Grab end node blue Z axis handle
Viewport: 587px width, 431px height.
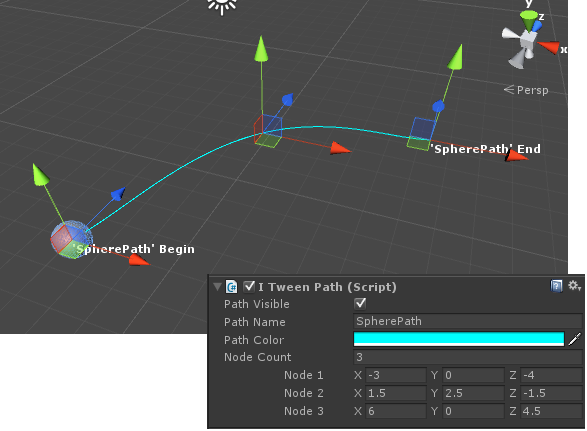point(438,107)
